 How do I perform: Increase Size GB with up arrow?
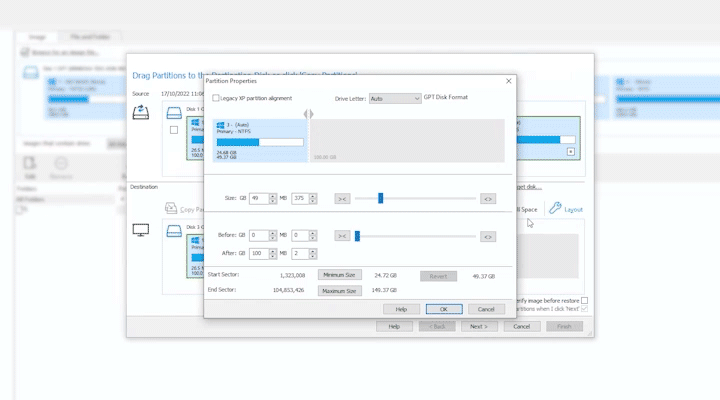[x=273, y=196]
